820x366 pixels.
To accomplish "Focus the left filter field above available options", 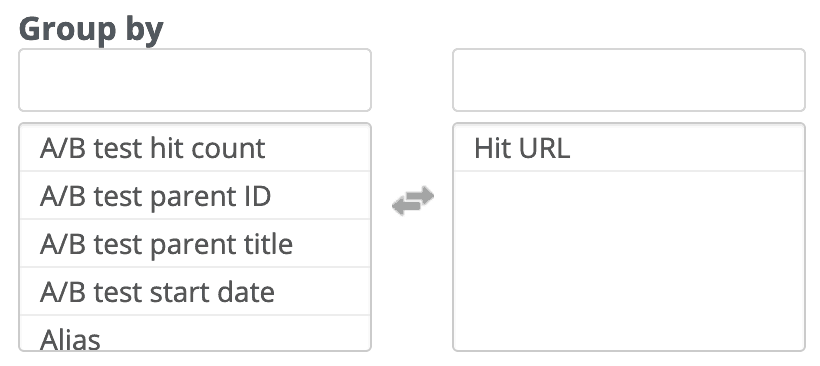I will (195, 80).
